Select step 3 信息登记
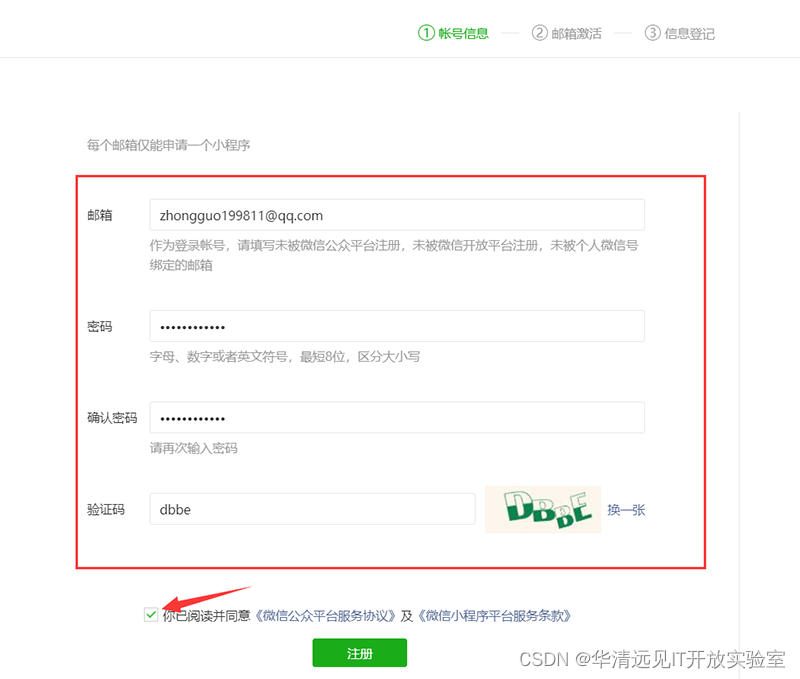 (x=680, y=33)
